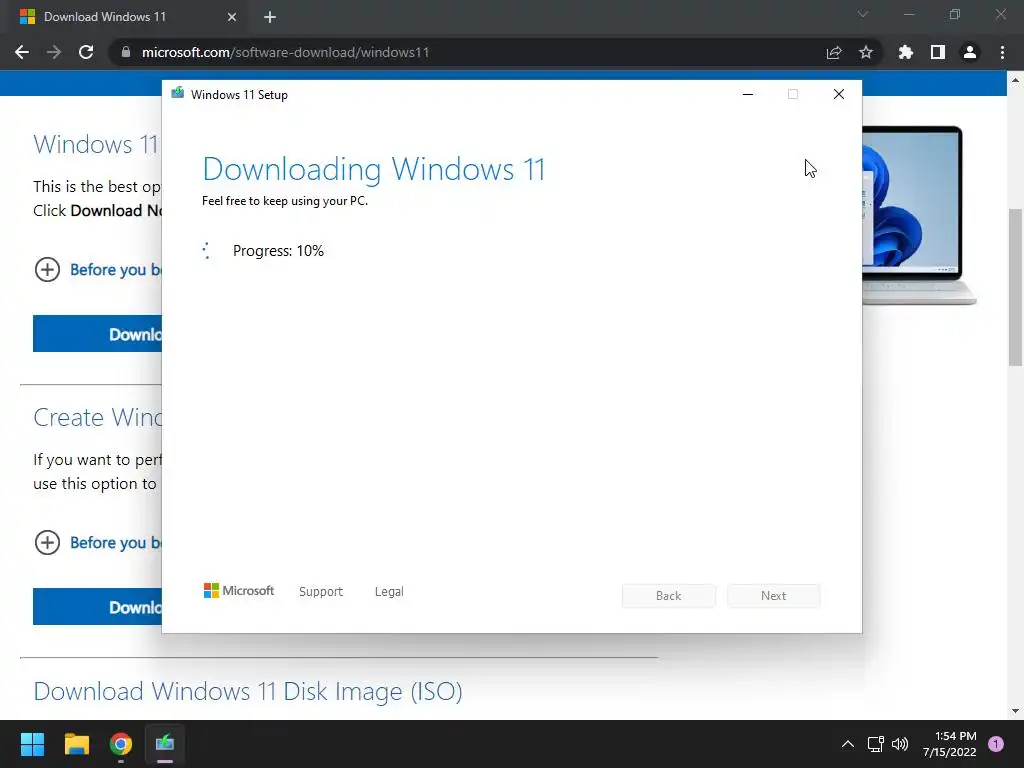The height and width of the screenshot is (768, 1024).
Task: Open the Chrome profile avatar icon
Action: pos(970,52)
